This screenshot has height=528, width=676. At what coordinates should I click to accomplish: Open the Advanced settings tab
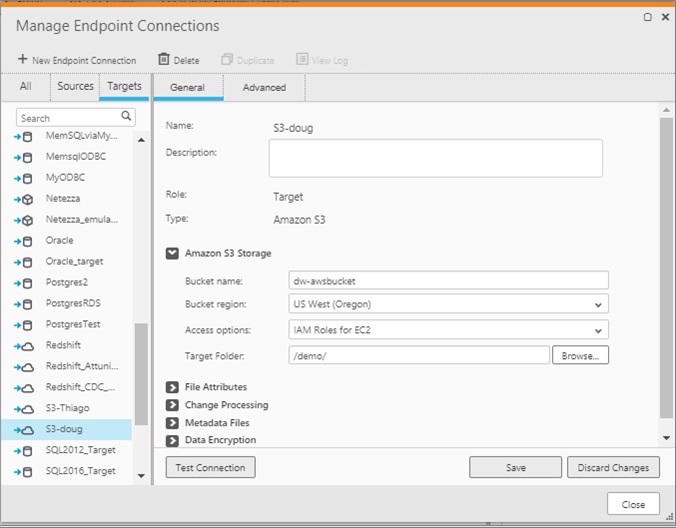click(264, 87)
